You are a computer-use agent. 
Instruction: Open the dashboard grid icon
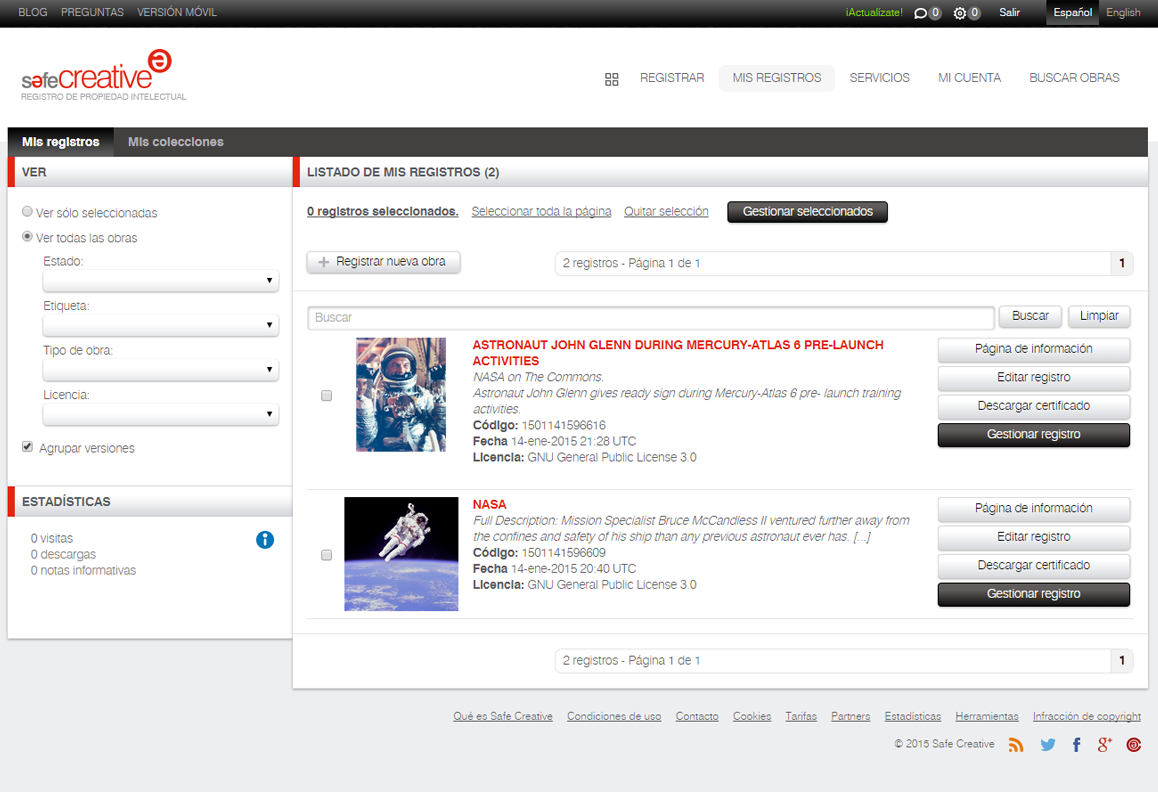pyautogui.click(x=612, y=79)
